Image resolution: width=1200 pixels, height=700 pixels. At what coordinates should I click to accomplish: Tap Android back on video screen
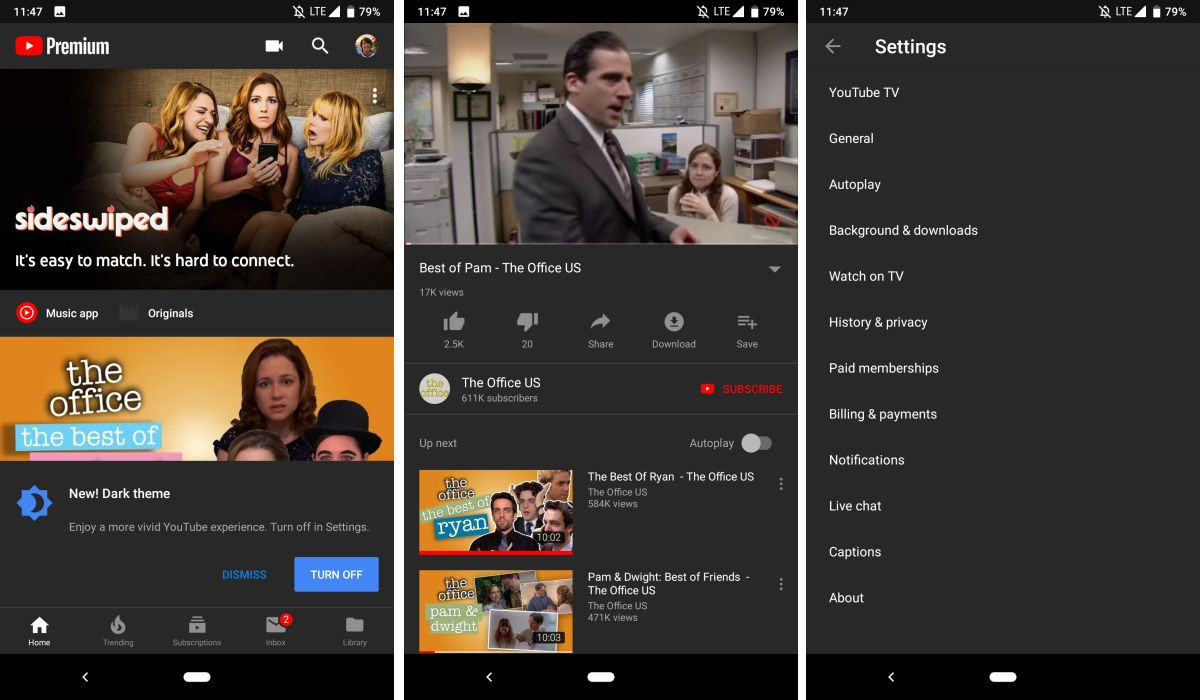(489, 677)
